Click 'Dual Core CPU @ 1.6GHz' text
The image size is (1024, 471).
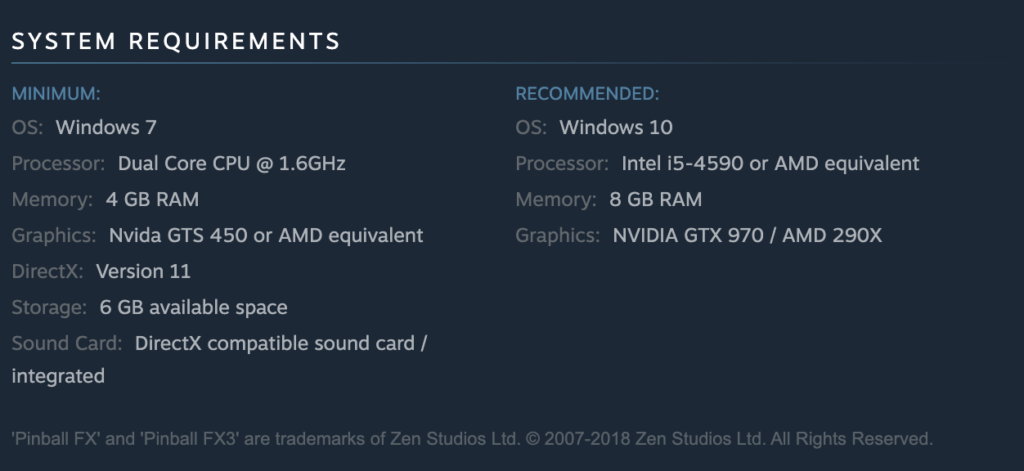click(232, 164)
